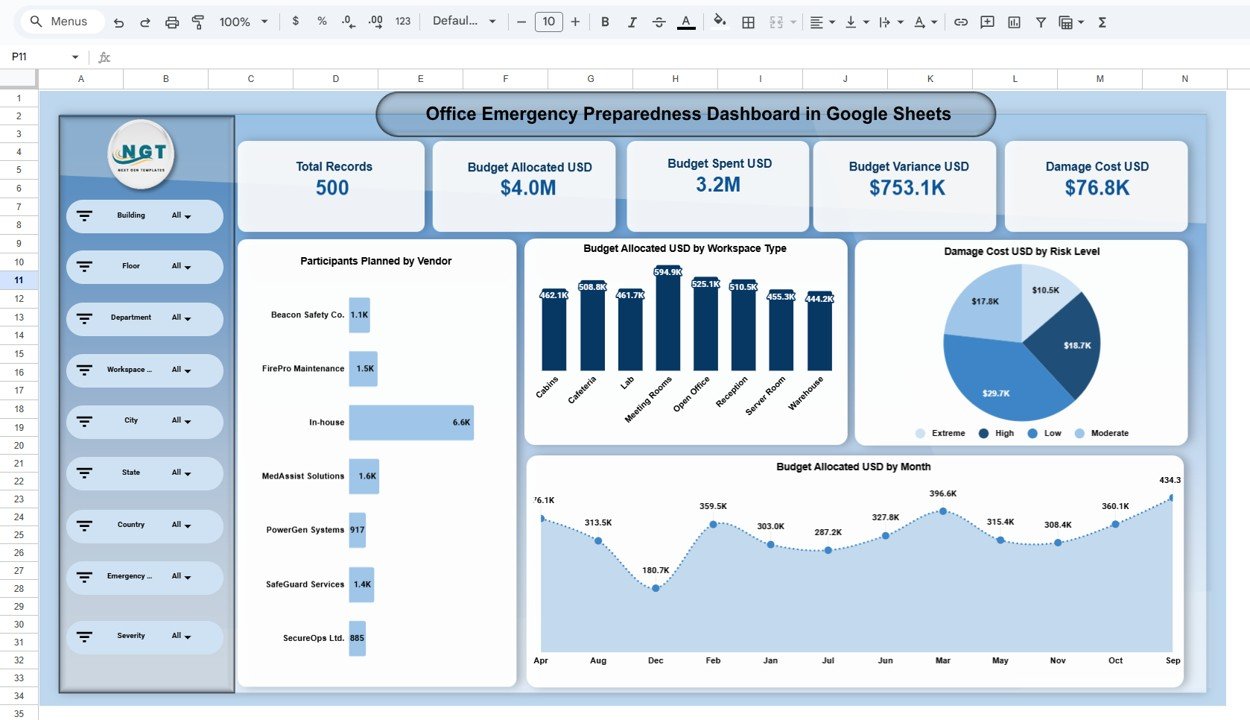
Task: Click the Percent format icon
Action: click(321, 21)
